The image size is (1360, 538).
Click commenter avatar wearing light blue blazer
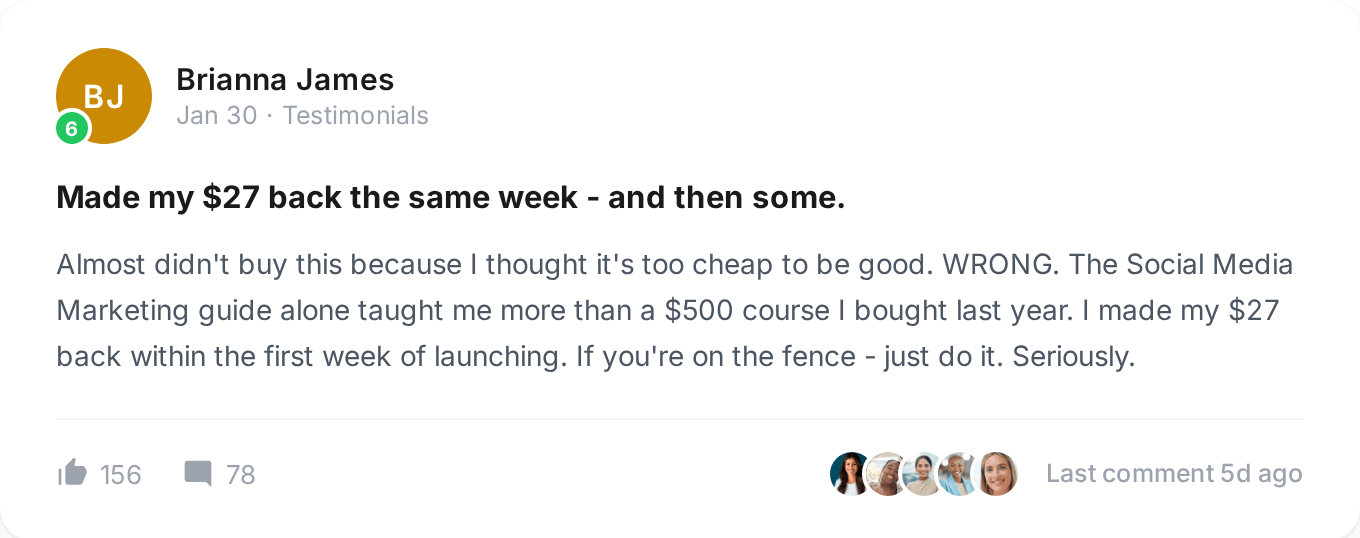[x=958, y=474]
